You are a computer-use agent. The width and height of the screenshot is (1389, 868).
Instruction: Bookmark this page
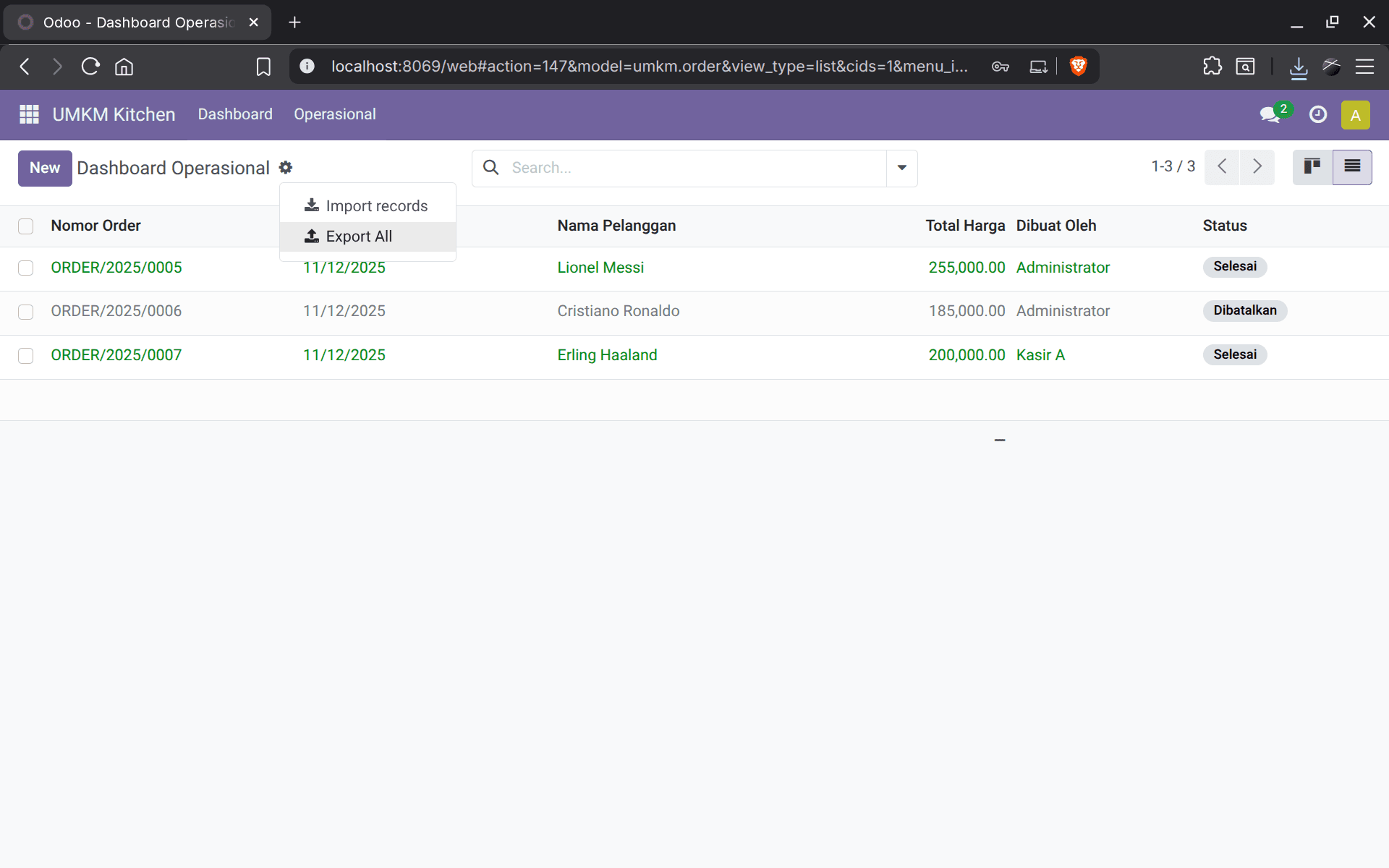tap(263, 67)
